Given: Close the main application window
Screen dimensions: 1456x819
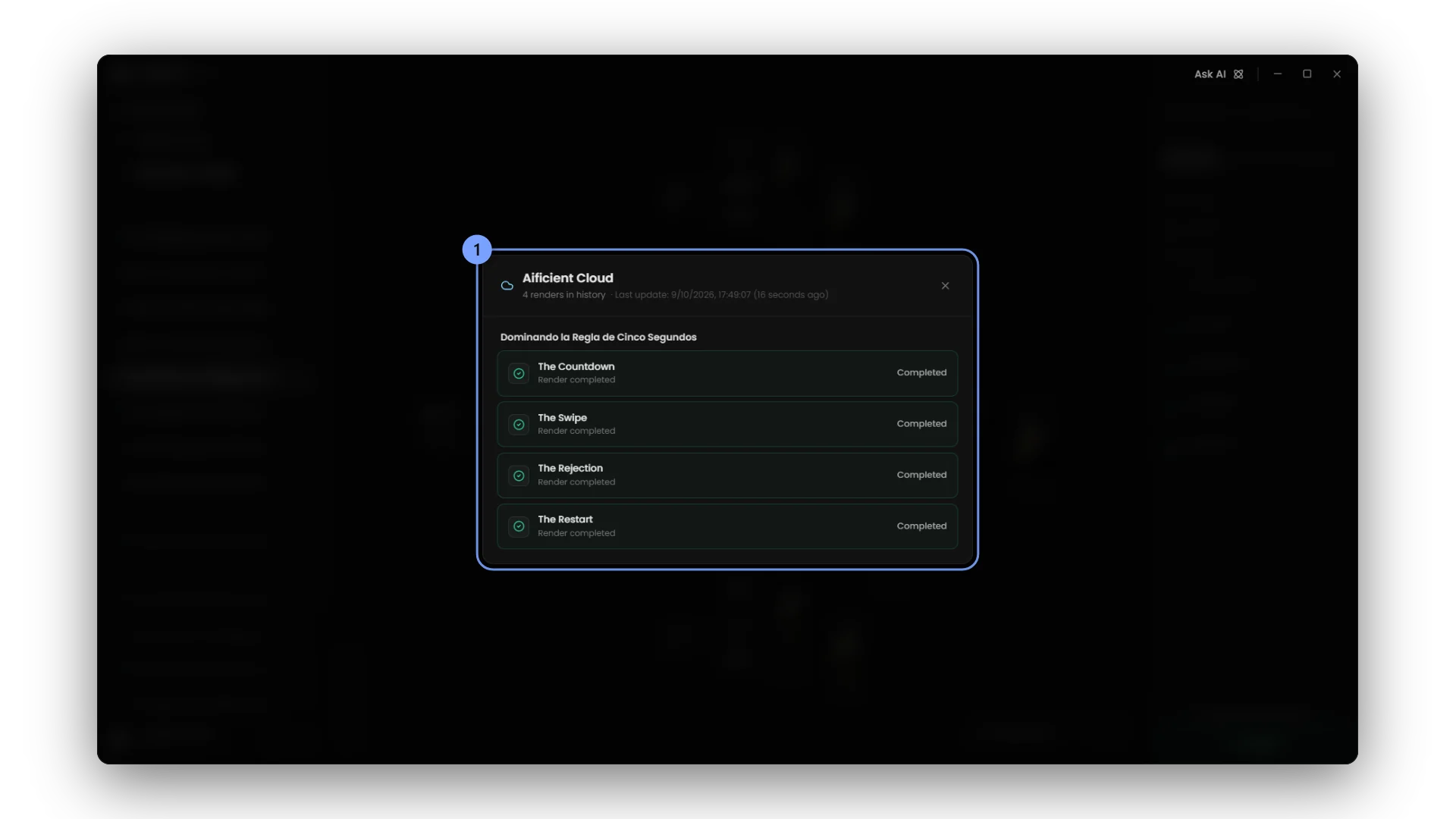Looking at the screenshot, I should click(1337, 74).
